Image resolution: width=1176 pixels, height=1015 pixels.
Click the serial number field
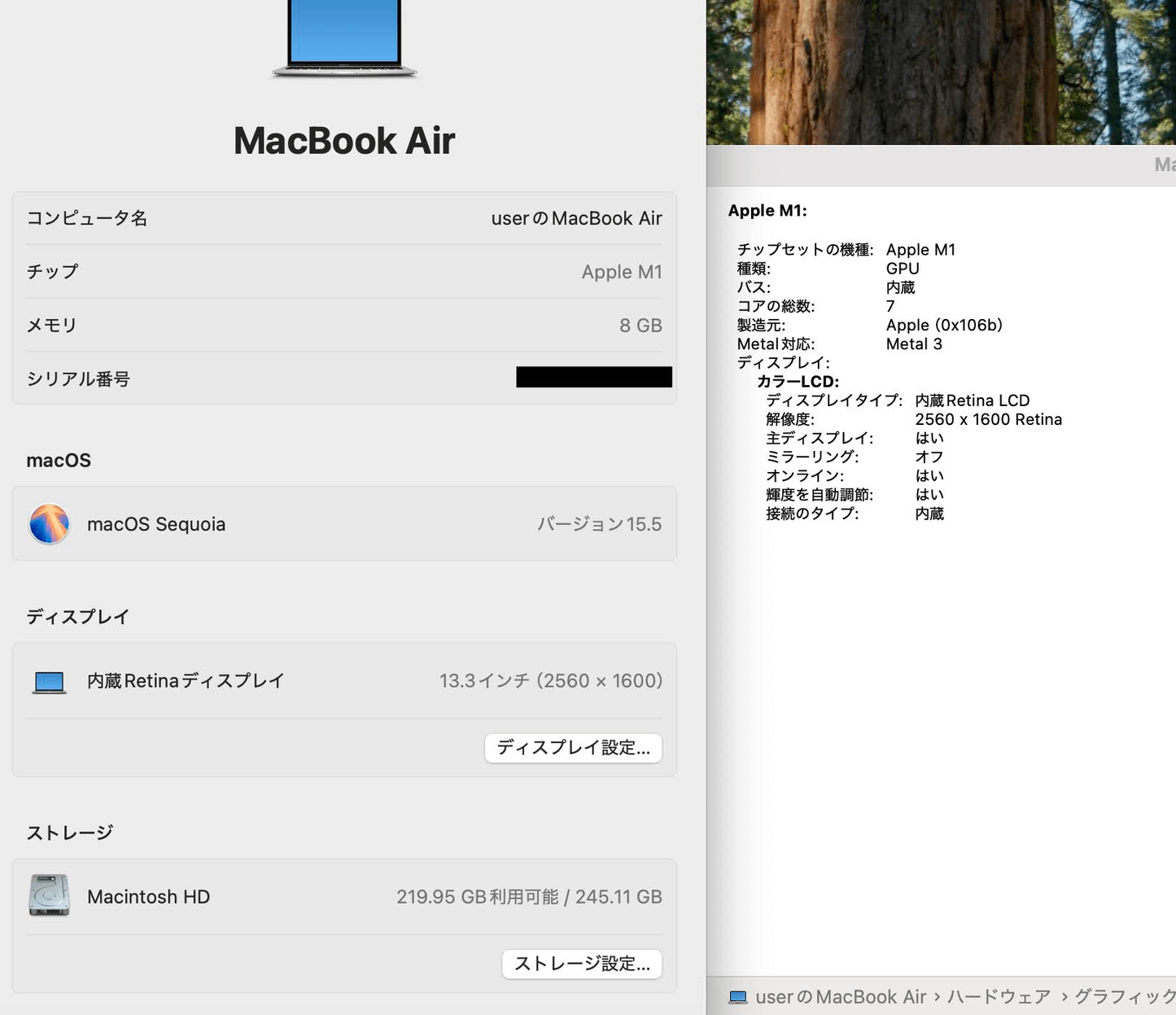click(x=593, y=377)
